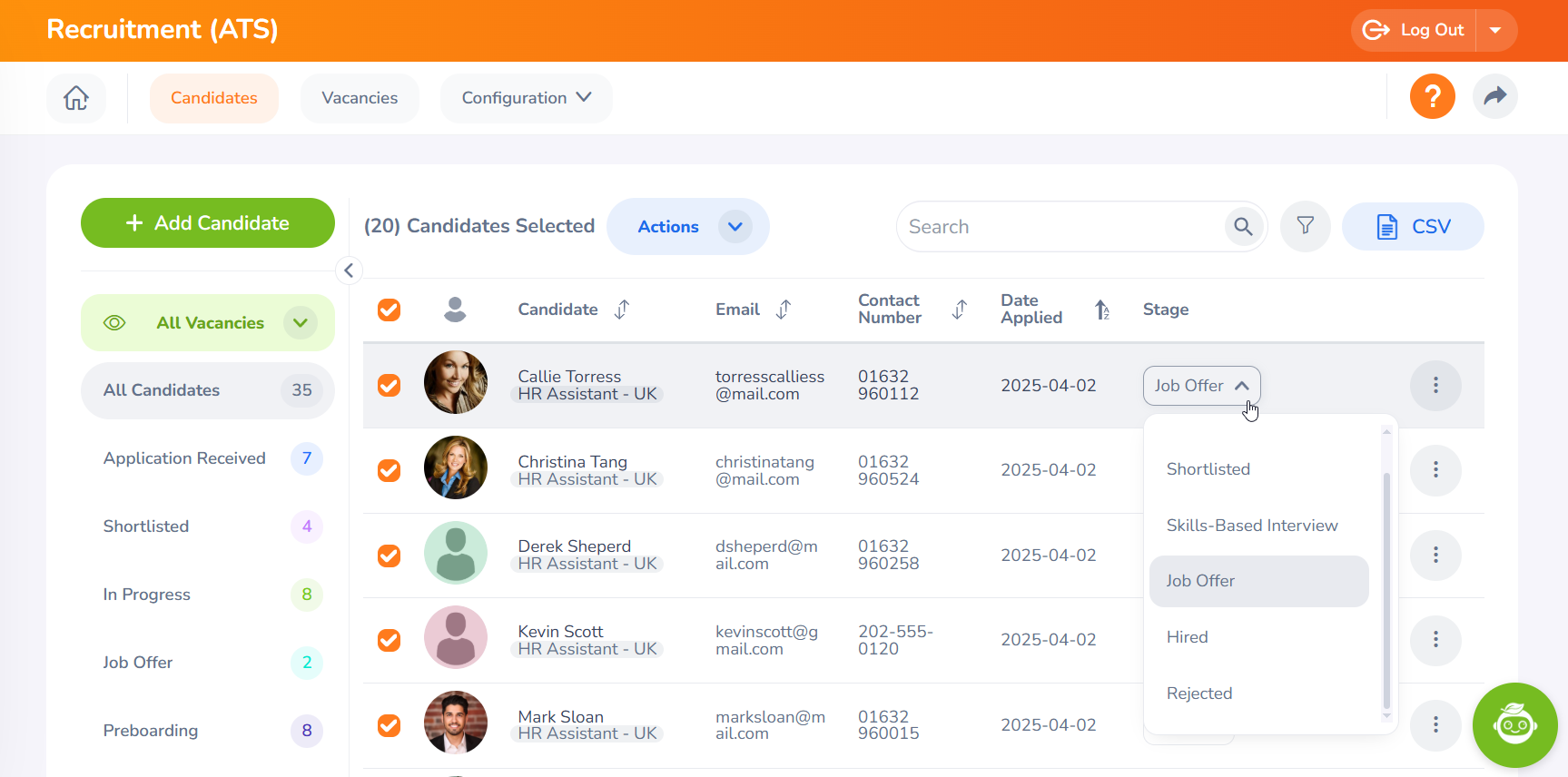Open the orange help question mark

point(1432,96)
